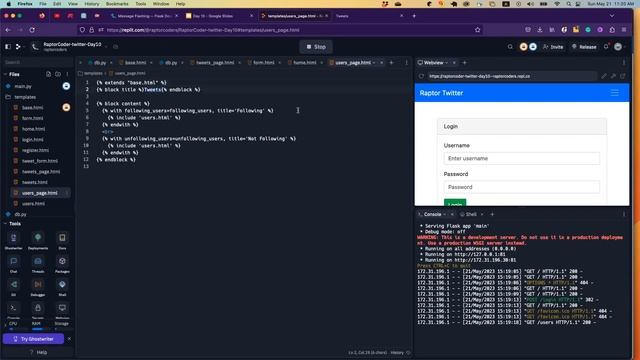The image size is (640, 360).
Task: Click the Replit search magnifier icon
Action: [510, 47]
